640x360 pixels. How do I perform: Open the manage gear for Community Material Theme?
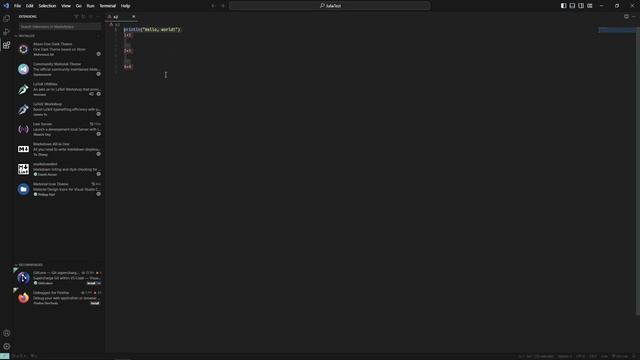click(98, 74)
